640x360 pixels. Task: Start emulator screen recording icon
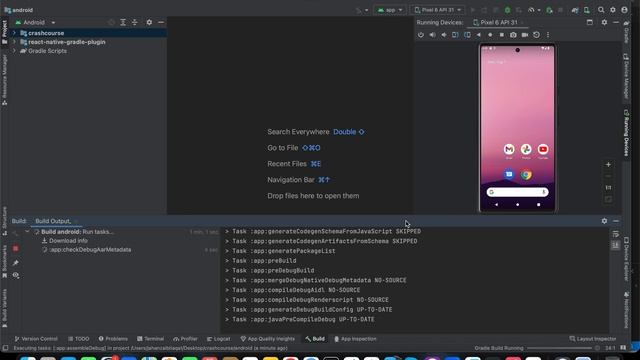pyautogui.click(x=525, y=35)
